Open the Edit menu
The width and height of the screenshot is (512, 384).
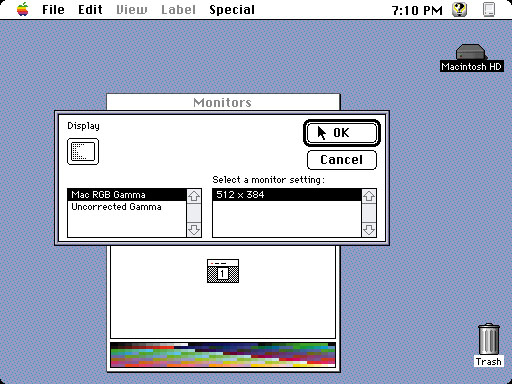click(x=90, y=9)
